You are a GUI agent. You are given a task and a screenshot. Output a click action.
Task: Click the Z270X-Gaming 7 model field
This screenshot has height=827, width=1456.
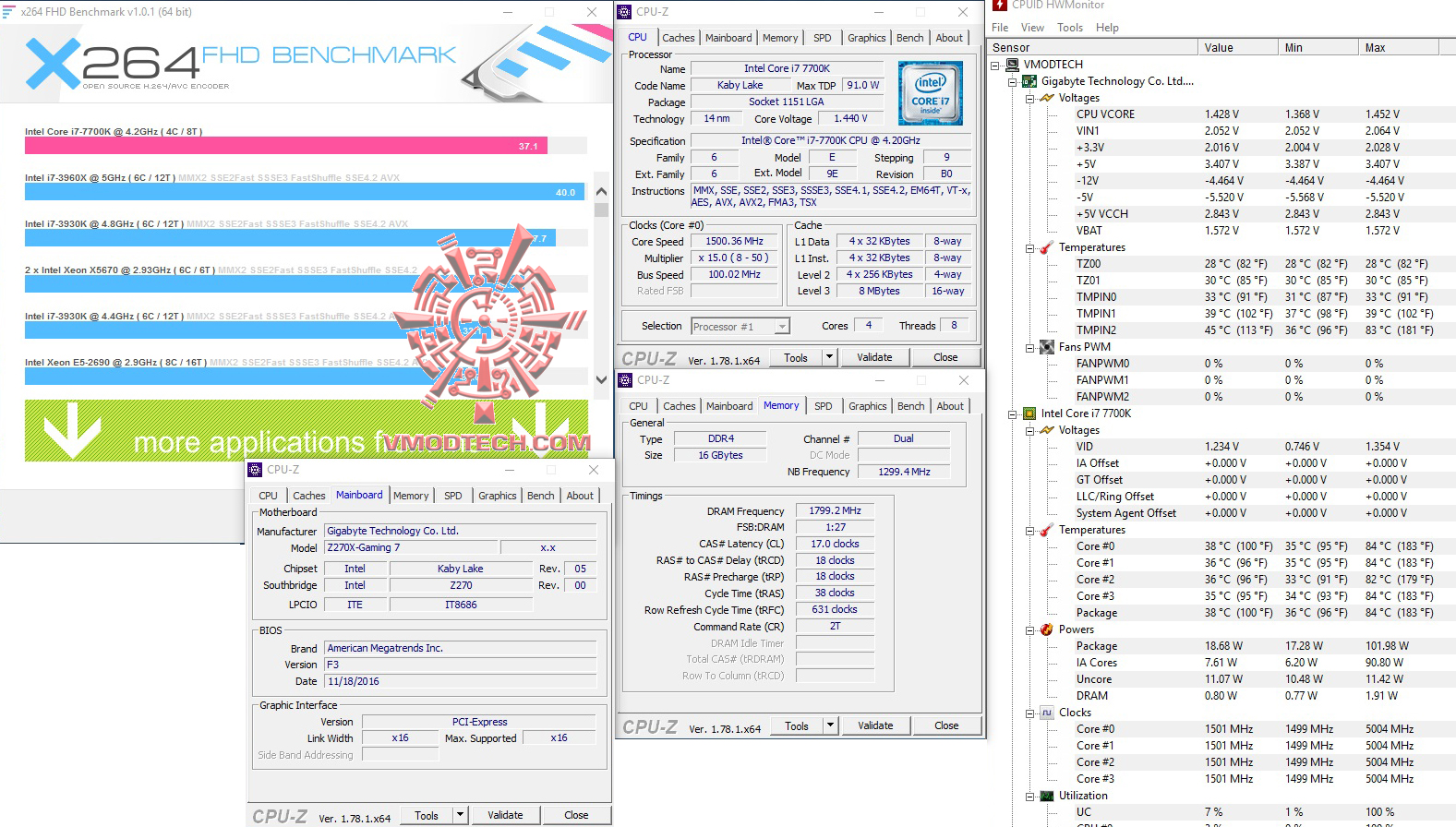tap(412, 548)
